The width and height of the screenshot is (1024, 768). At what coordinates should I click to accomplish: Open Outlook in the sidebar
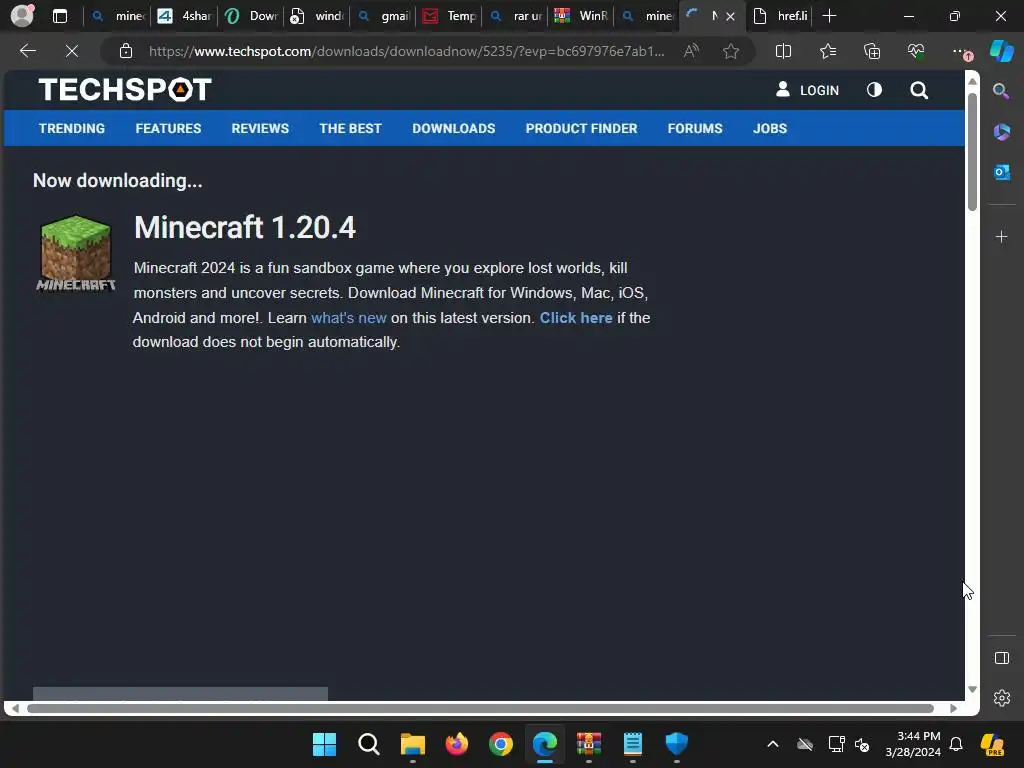tap(1001, 172)
